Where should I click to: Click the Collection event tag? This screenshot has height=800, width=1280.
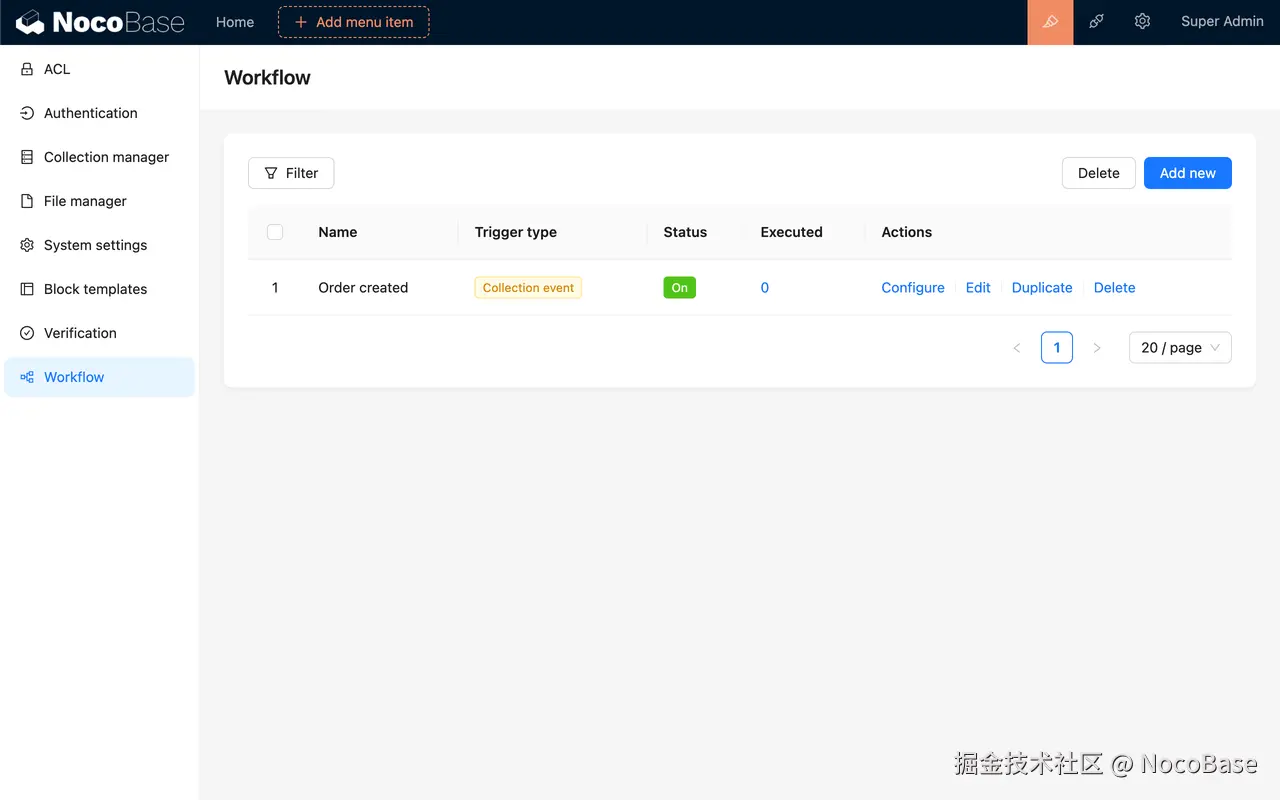point(528,288)
